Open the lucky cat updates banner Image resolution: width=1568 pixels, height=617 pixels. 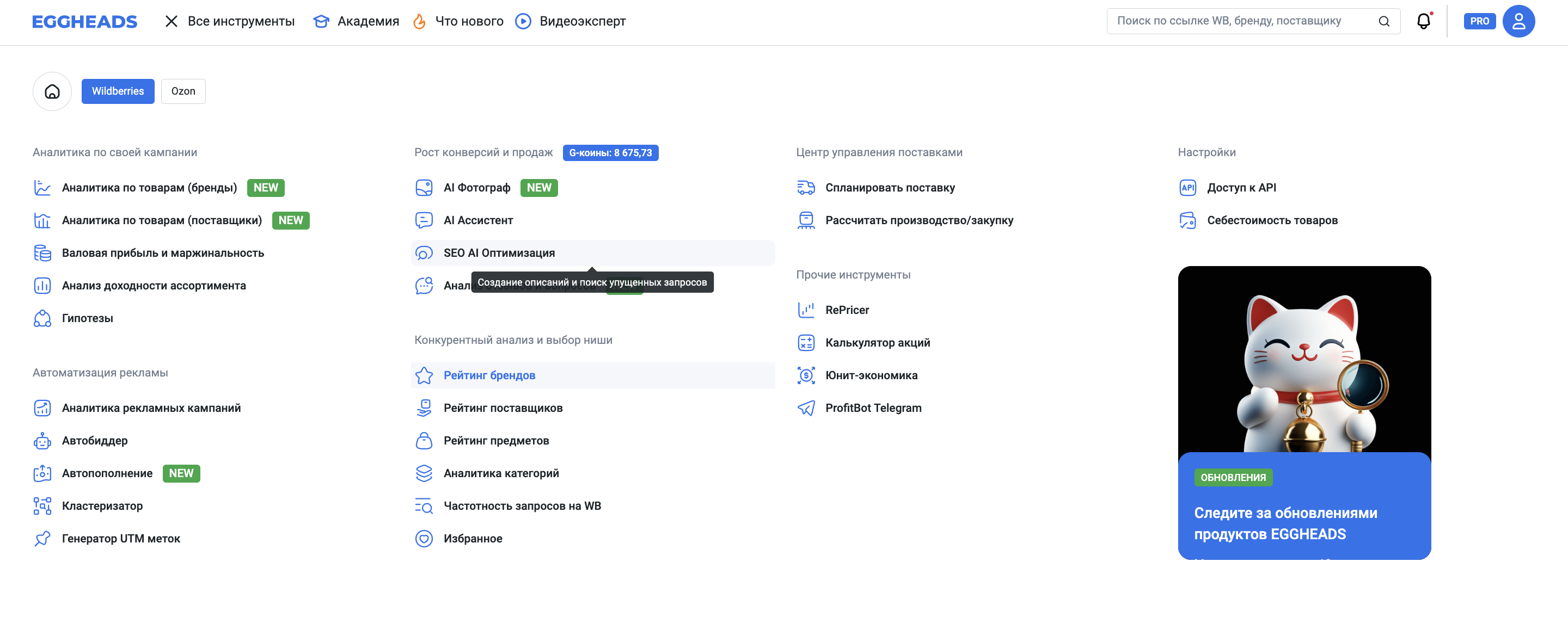(1304, 412)
